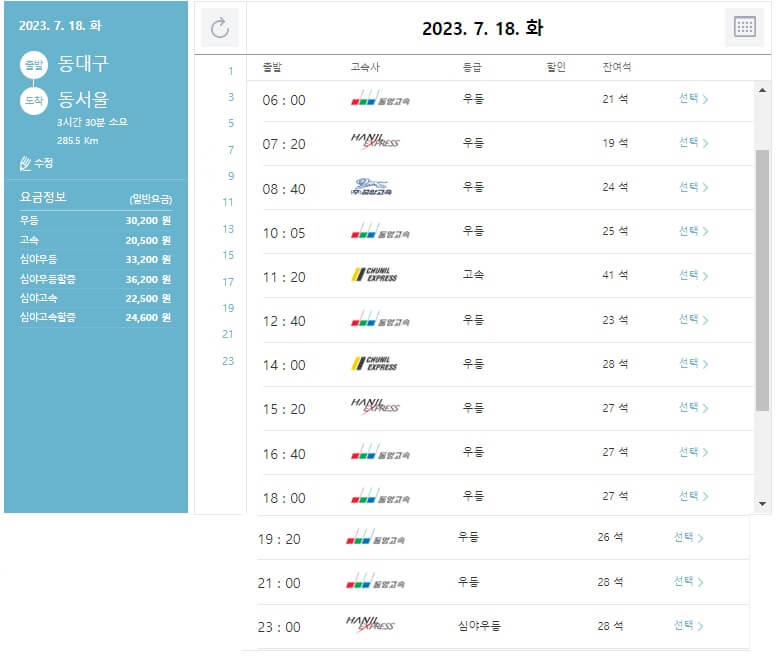
Task: Jump to hour 11 in time index
Action: pyautogui.click(x=228, y=202)
